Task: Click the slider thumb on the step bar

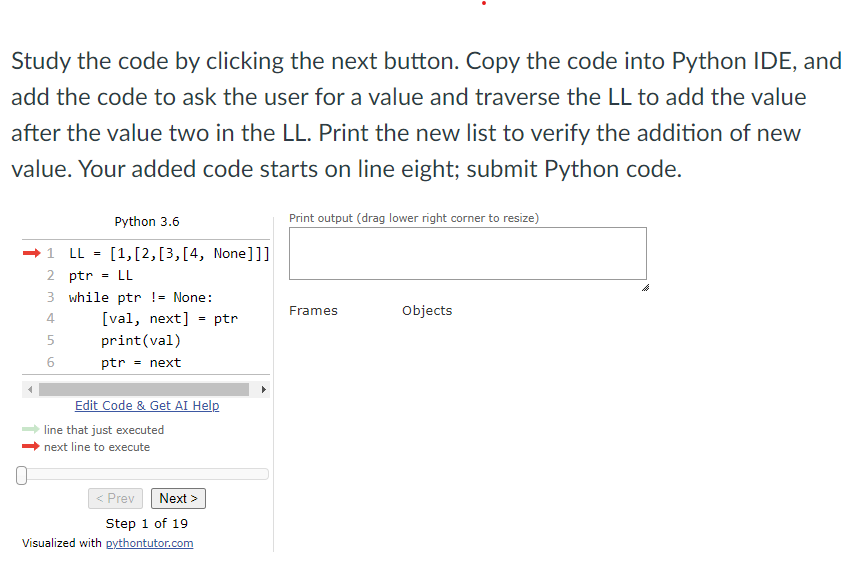Action: 21,474
